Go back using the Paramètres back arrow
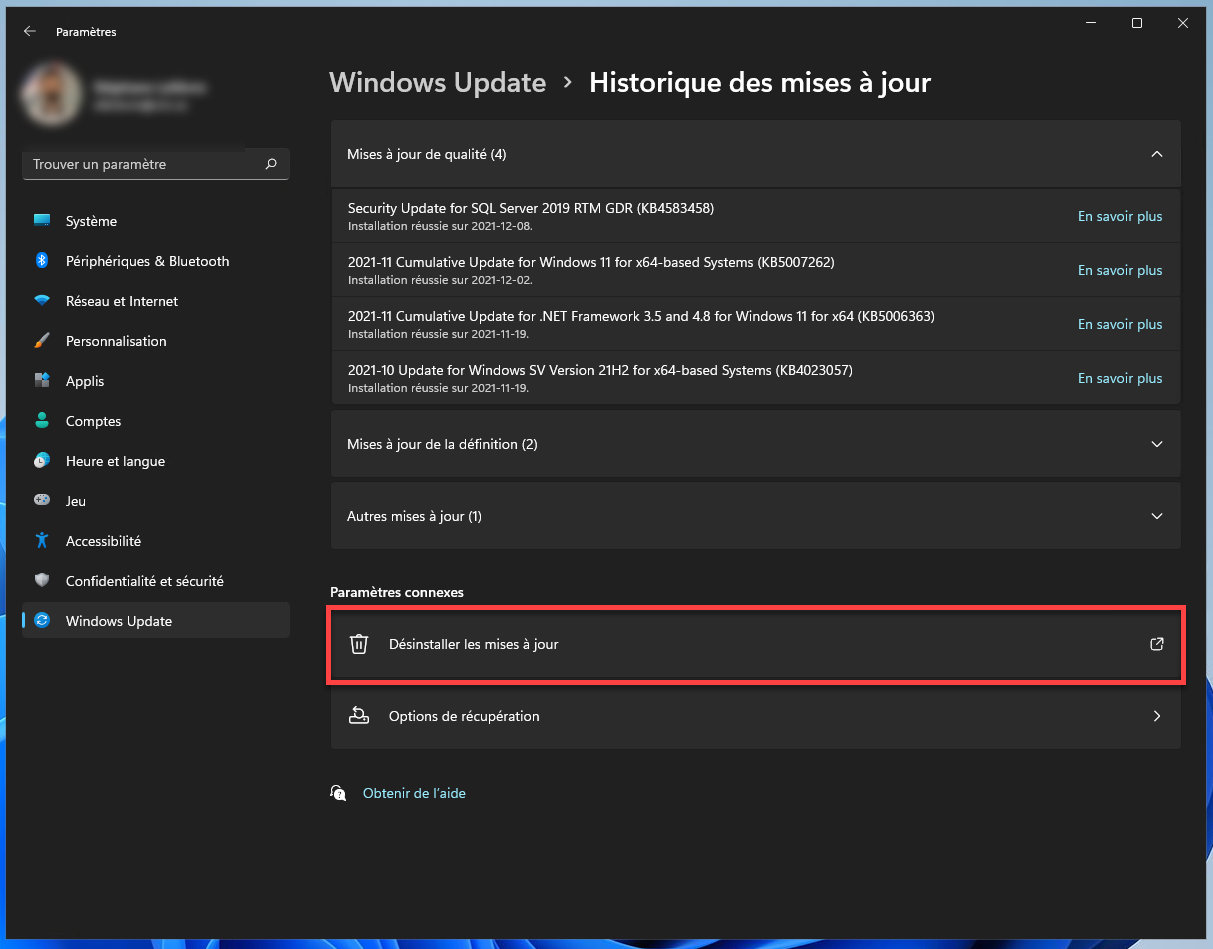Viewport: 1213px width, 949px height. pos(30,32)
